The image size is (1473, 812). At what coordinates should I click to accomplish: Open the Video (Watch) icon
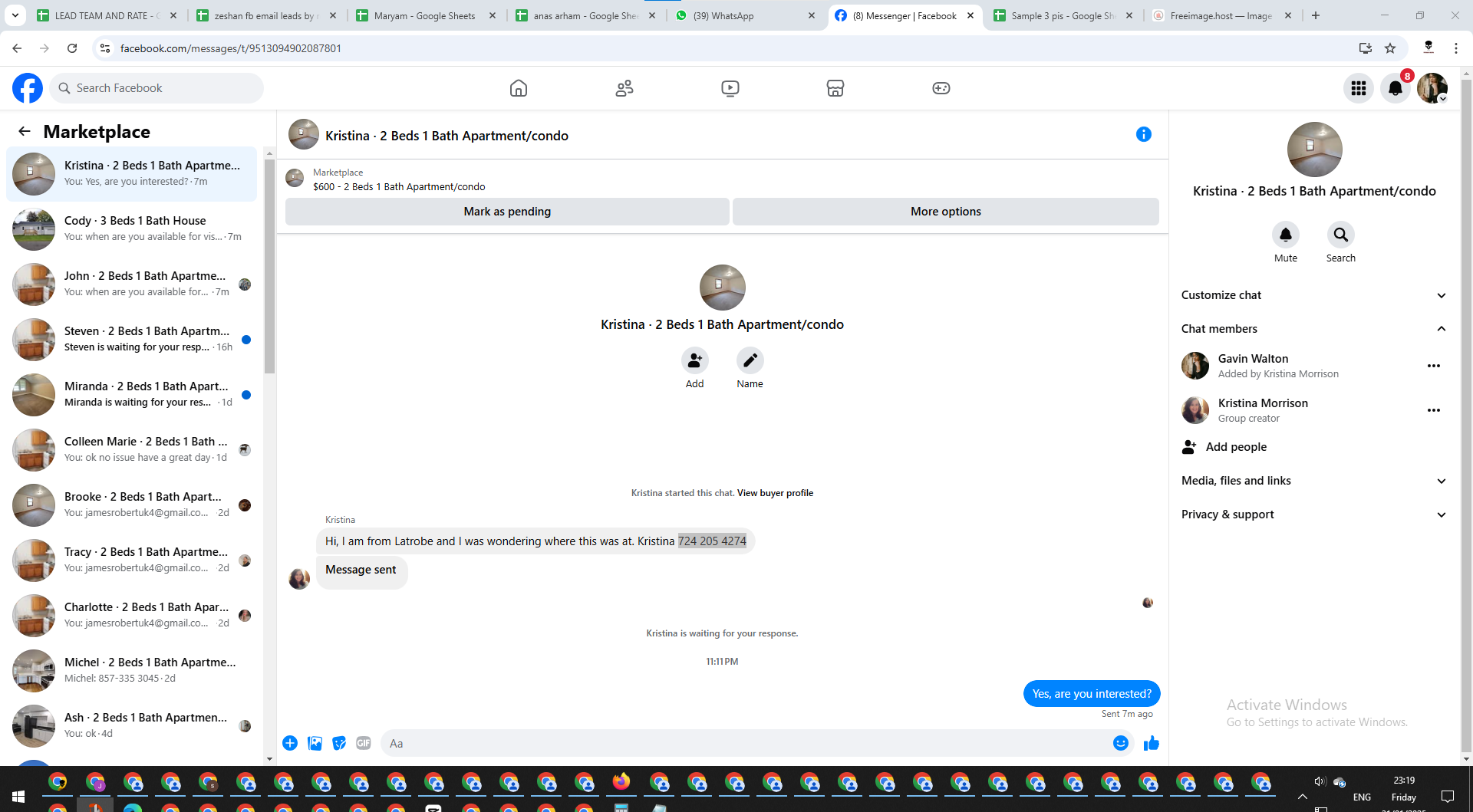click(x=730, y=88)
